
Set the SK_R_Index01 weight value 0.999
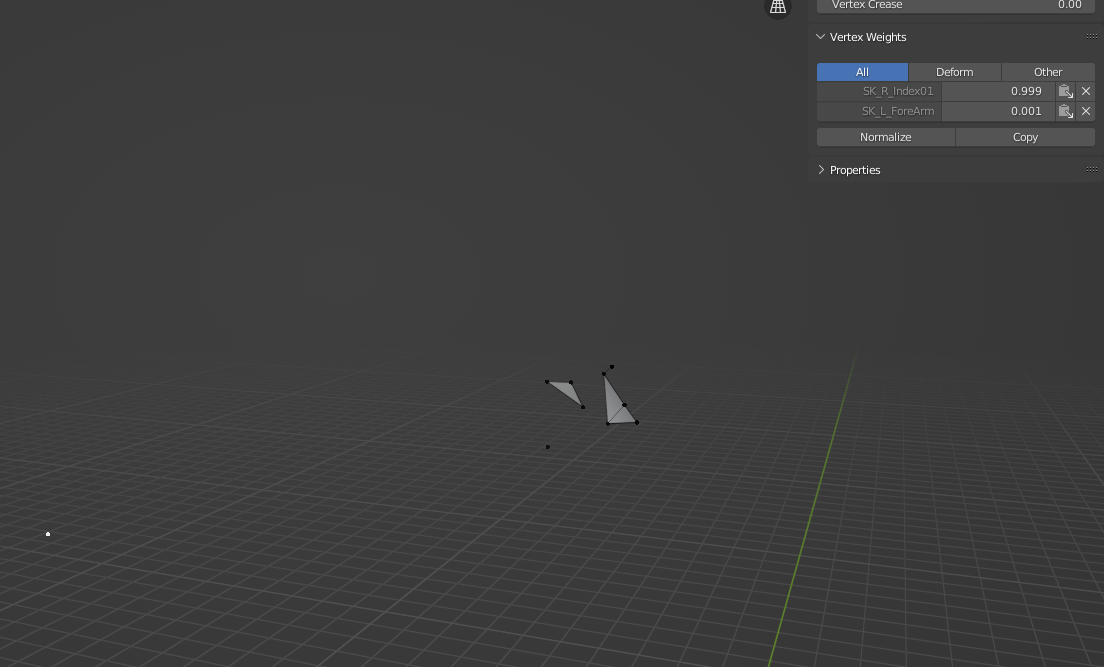click(x=998, y=92)
